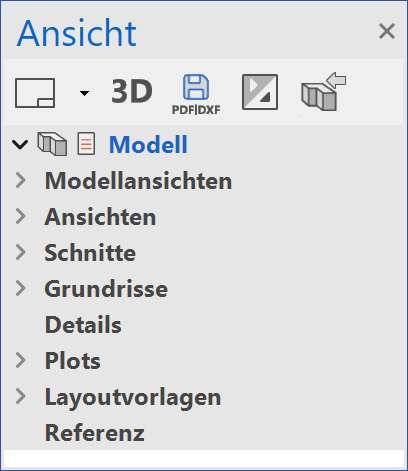Expand the Modellansichten node
Image resolution: width=408 pixels, height=471 pixels.
tap(21, 180)
